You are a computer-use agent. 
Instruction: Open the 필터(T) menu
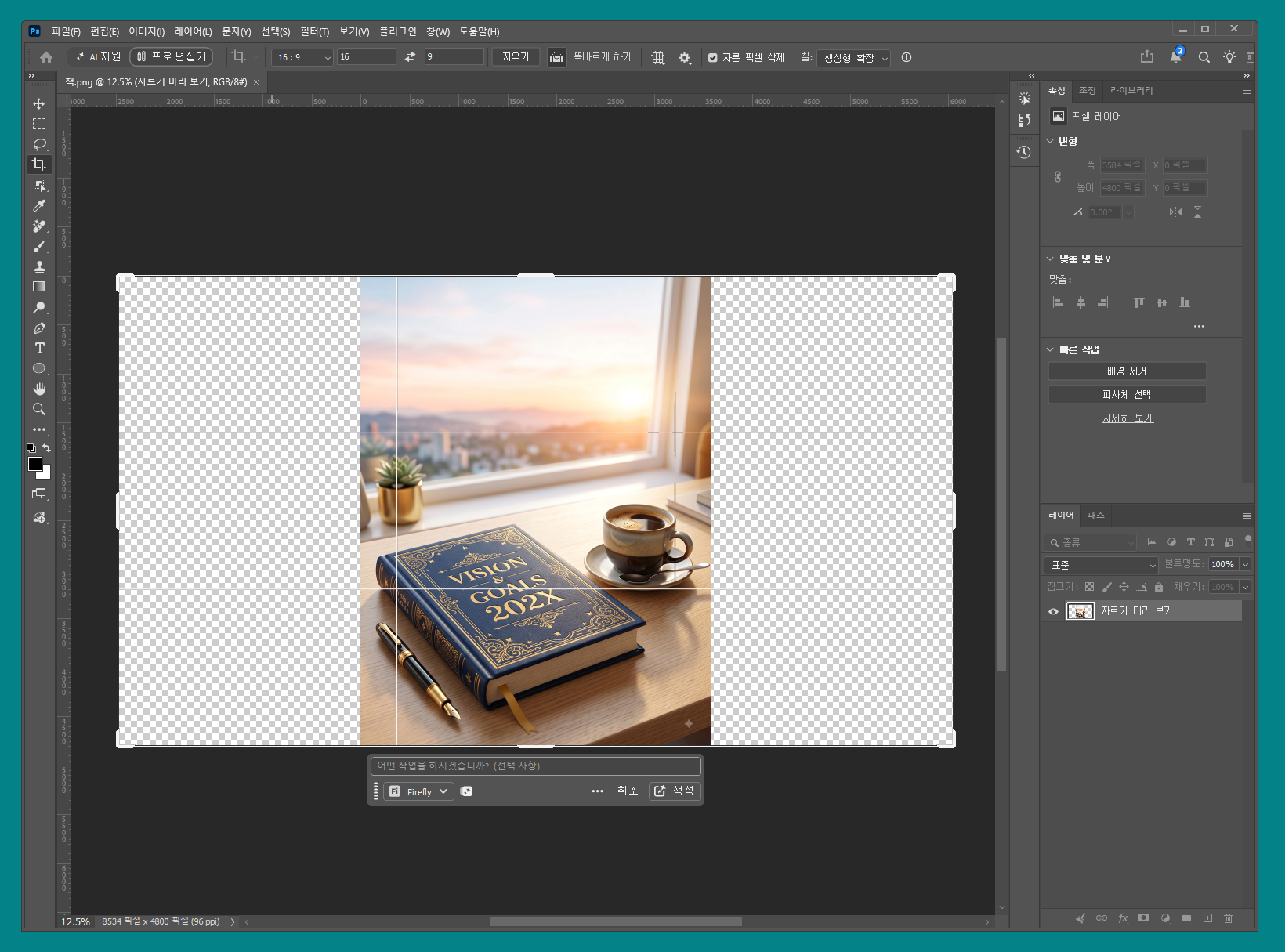tap(314, 31)
